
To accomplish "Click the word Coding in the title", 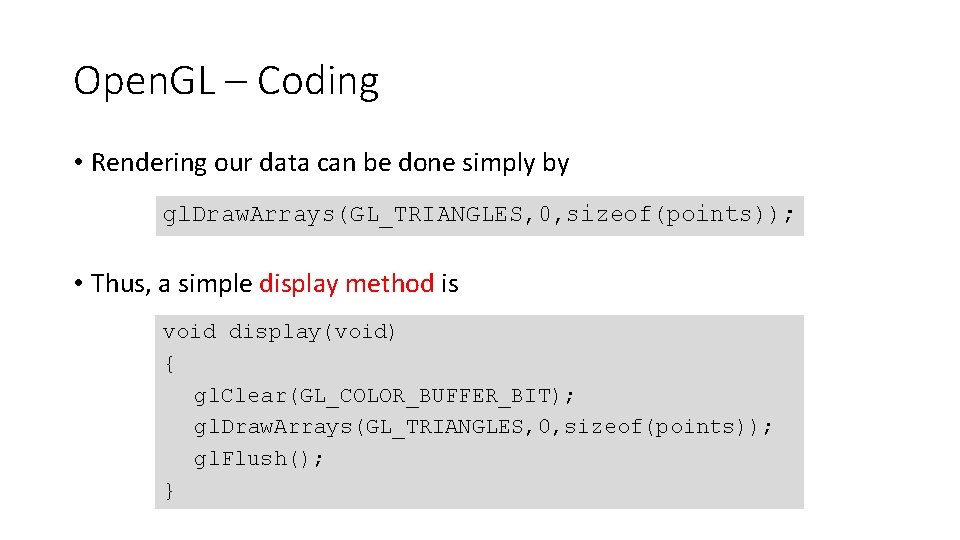I will click(318, 81).
